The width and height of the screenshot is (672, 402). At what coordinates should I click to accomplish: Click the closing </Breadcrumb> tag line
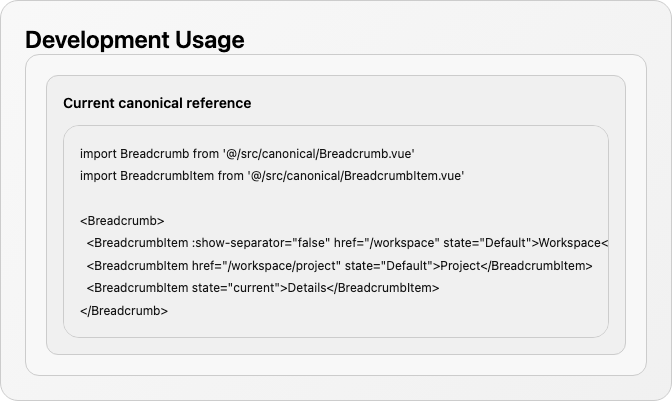pos(124,311)
